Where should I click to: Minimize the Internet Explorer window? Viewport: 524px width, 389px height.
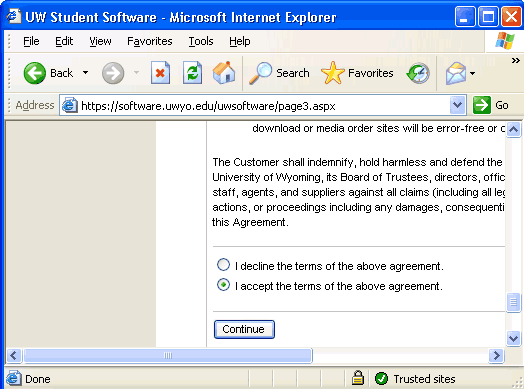pyautogui.click(x=465, y=16)
